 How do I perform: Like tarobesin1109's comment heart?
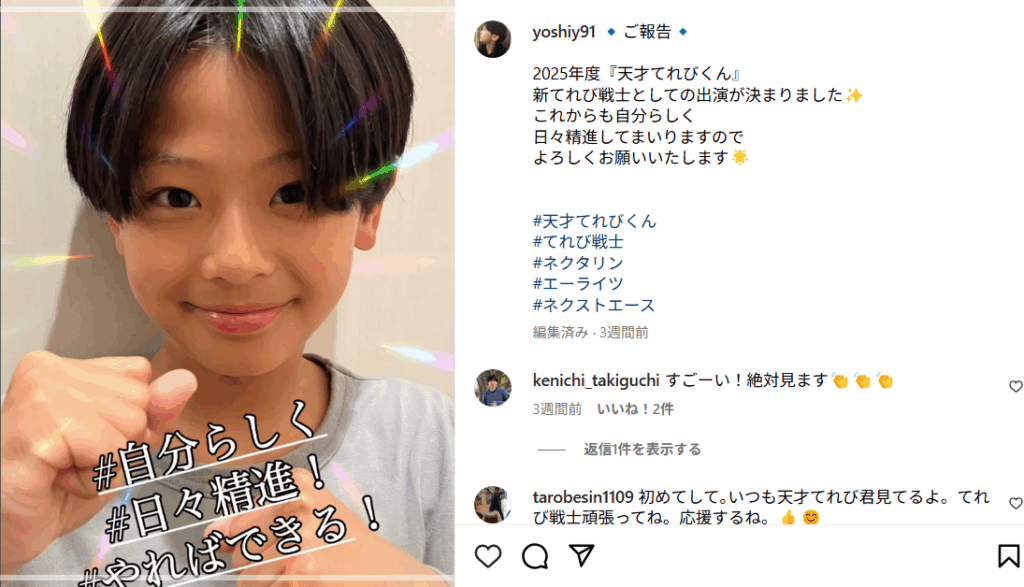click(x=1016, y=503)
